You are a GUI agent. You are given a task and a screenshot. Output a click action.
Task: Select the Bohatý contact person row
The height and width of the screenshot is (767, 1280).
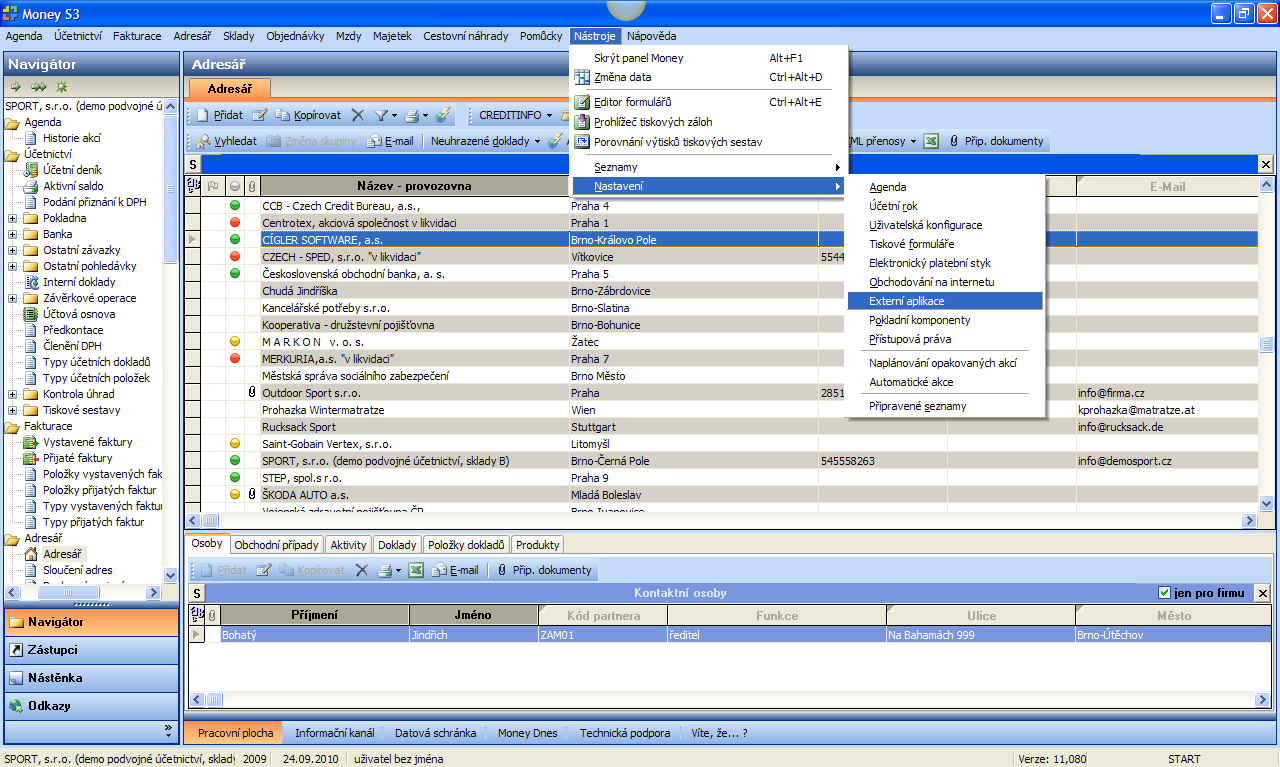pyautogui.click(x=730, y=634)
